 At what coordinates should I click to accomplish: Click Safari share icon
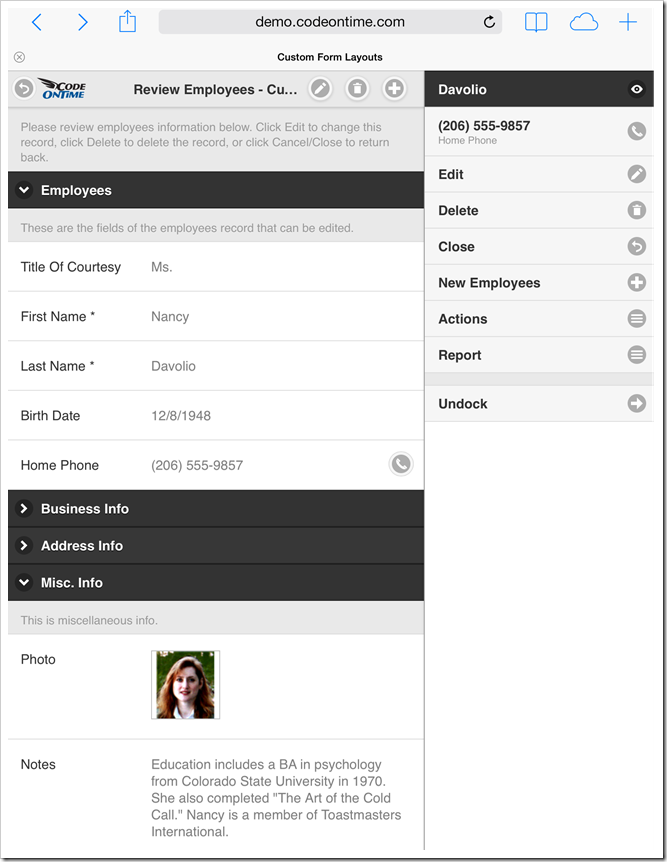coord(127,22)
